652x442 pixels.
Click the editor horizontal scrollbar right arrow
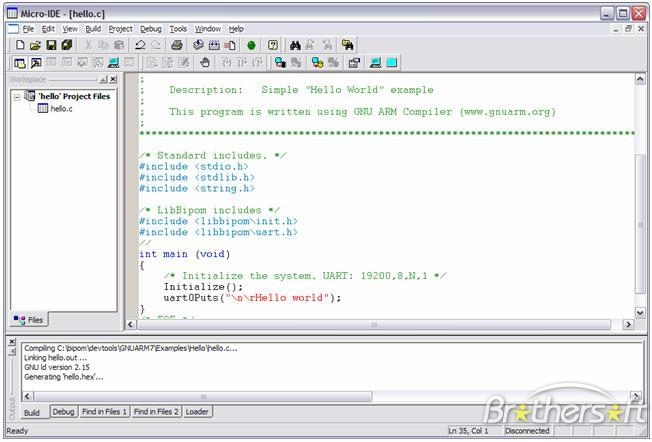(x=628, y=324)
